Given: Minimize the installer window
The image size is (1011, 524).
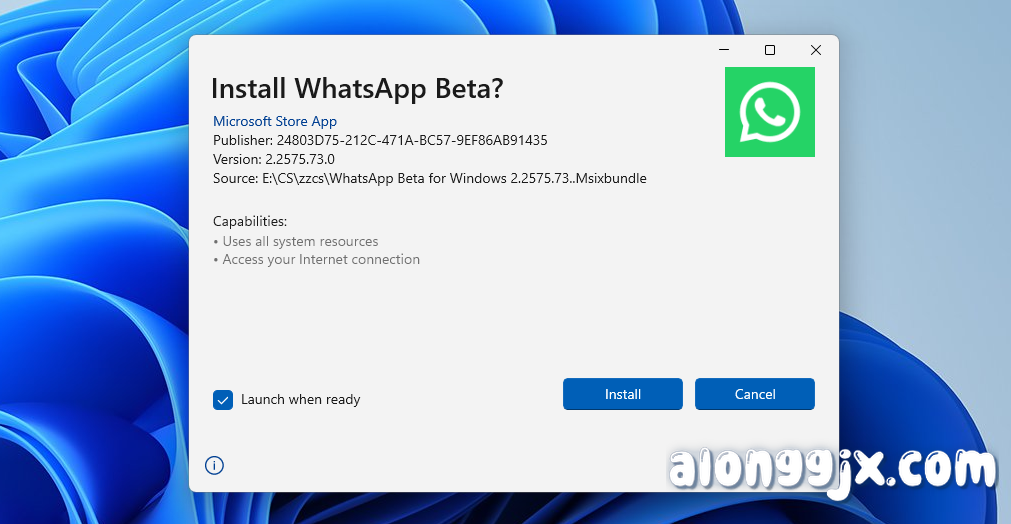Looking at the screenshot, I should pyautogui.click(x=724, y=50).
